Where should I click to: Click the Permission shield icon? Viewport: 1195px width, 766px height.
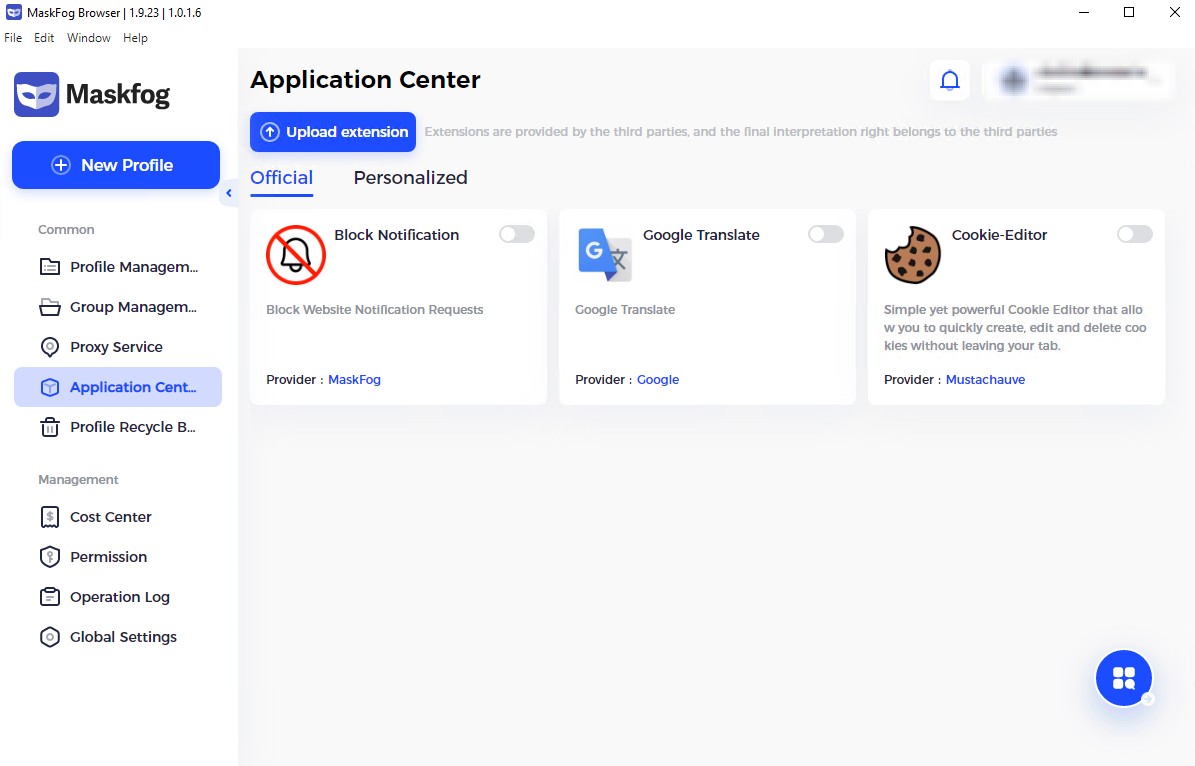(x=50, y=557)
